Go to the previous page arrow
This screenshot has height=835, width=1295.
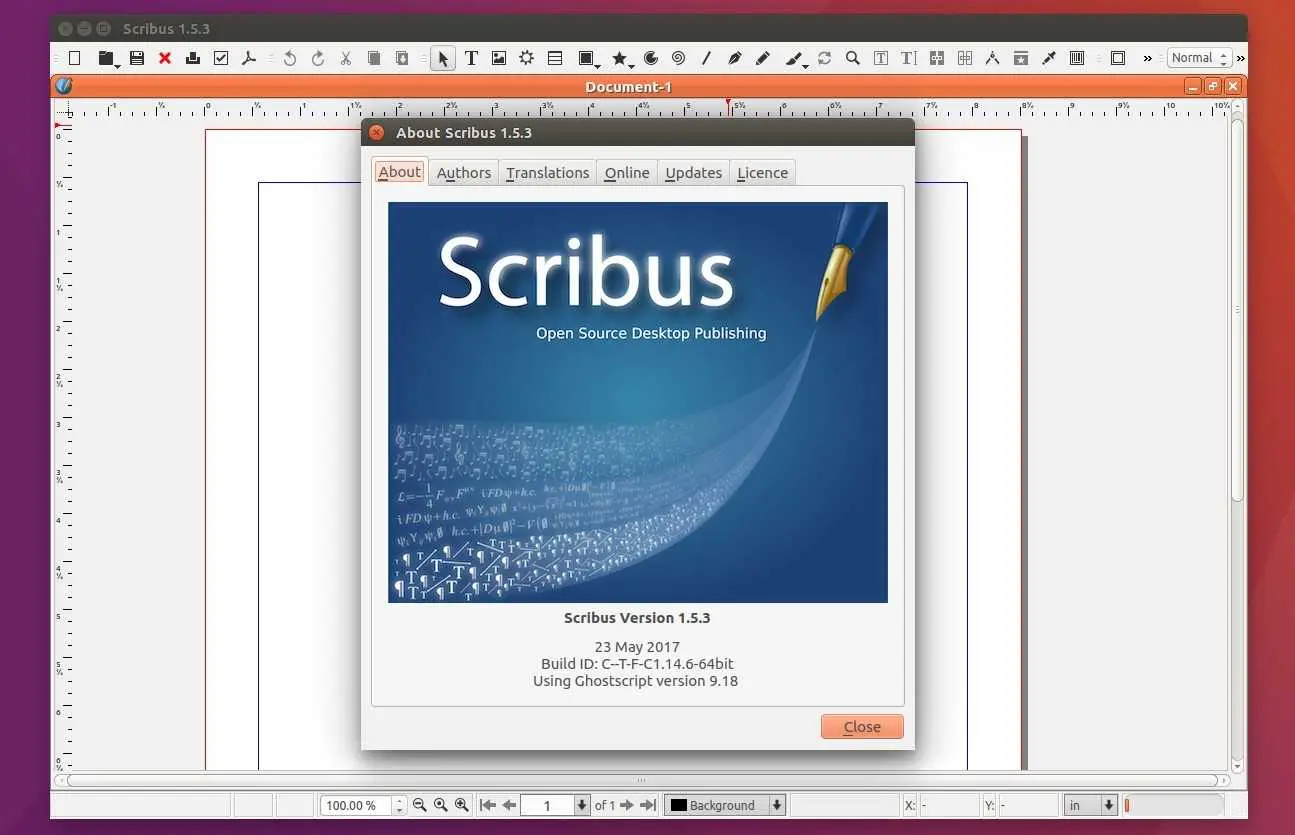509,805
